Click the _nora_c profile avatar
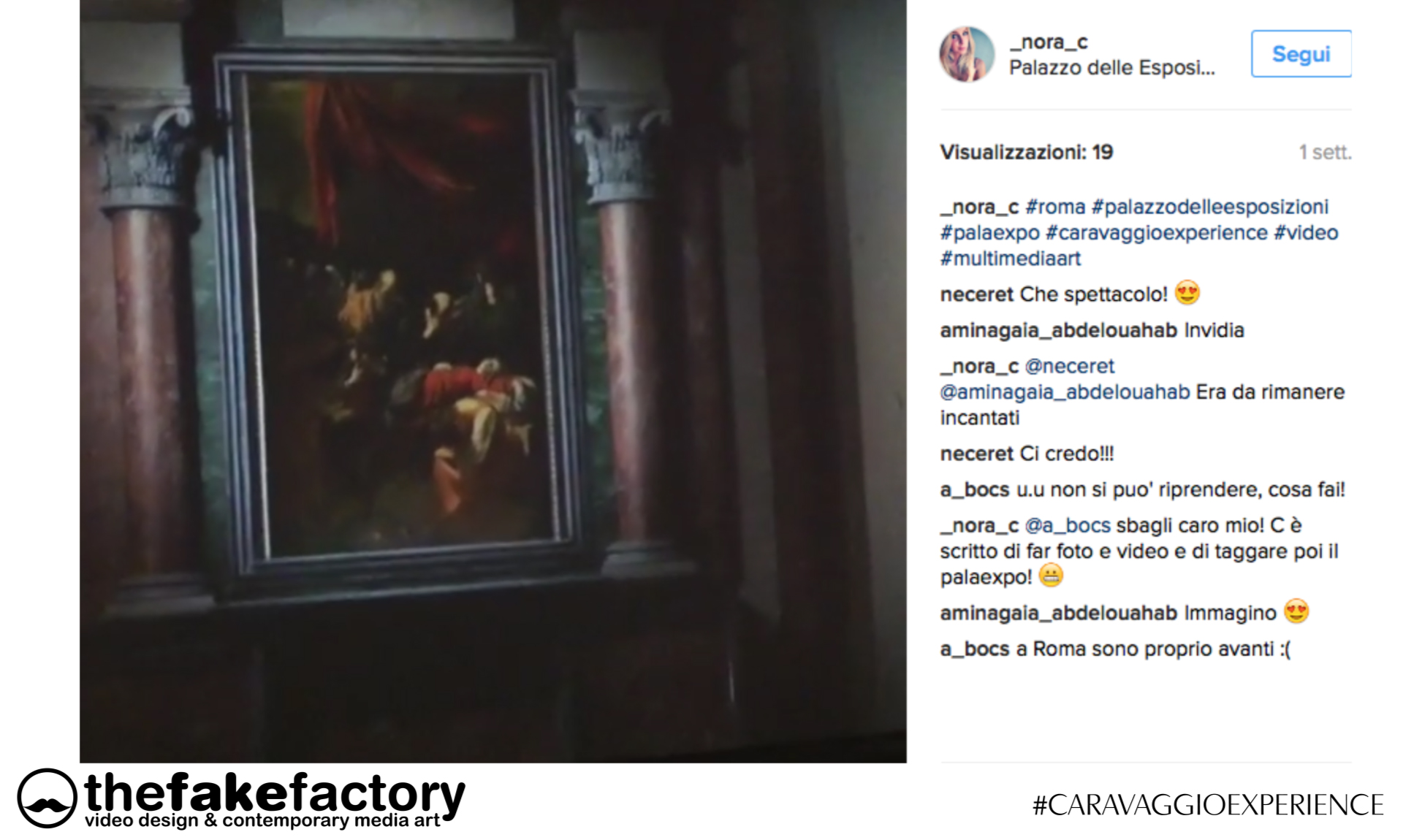This screenshot has height=840, width=1403. (x=966, y=54)
